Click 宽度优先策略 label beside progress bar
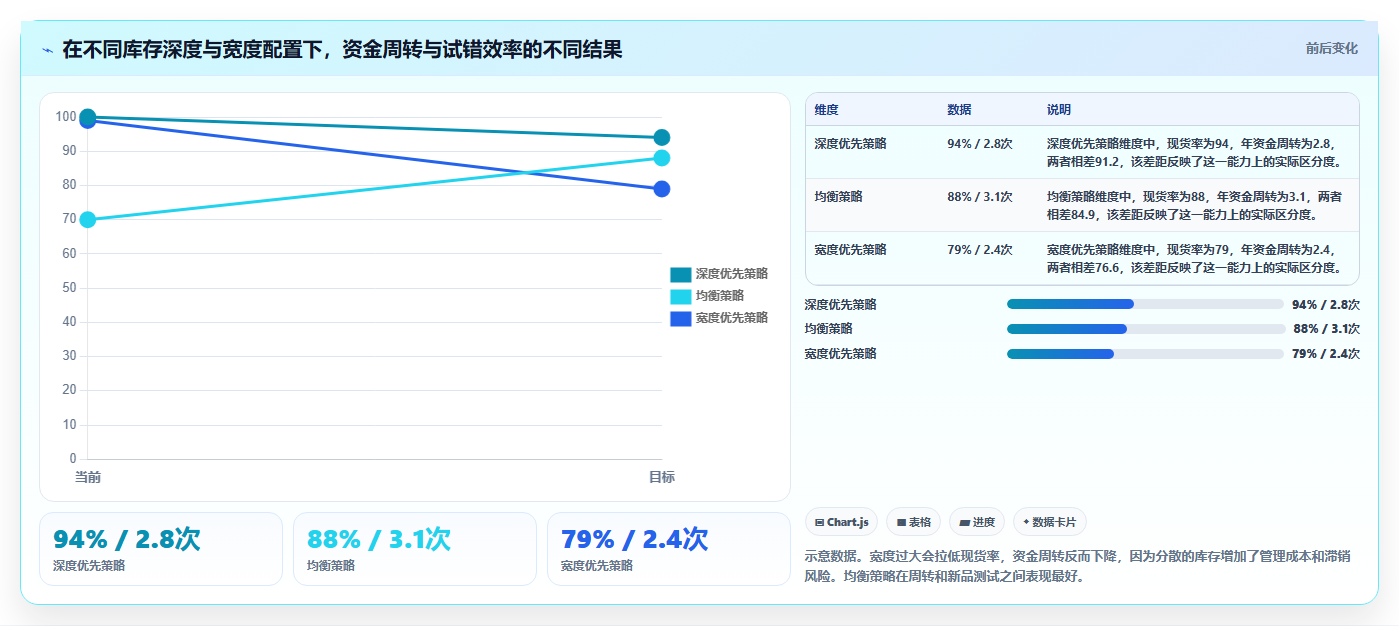The image size is (1399, 626). point(840,354)
